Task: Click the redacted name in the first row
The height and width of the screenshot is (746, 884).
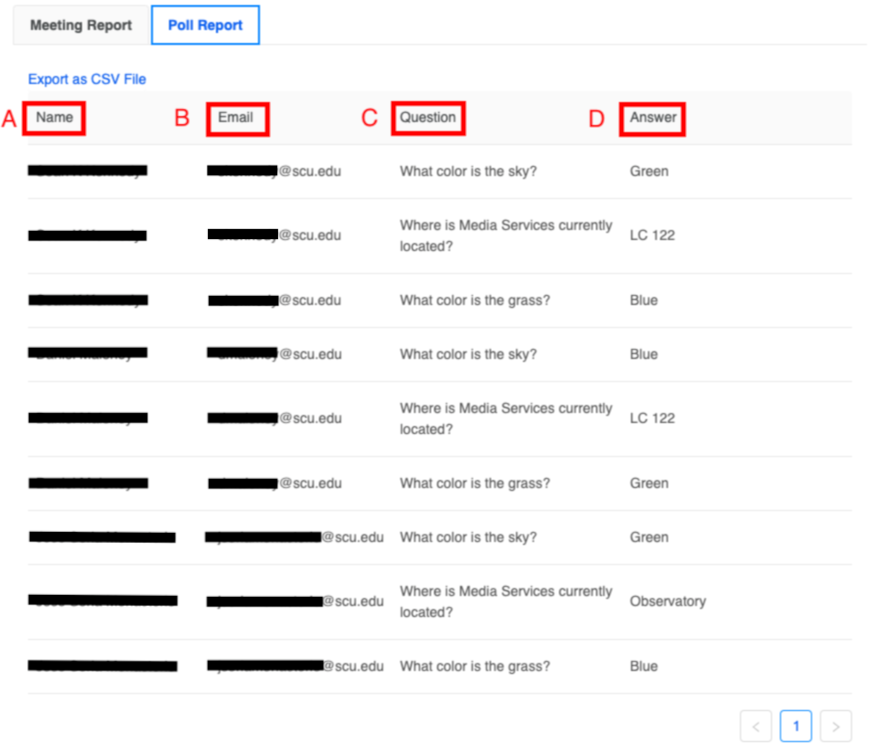Action: point(88,171)
